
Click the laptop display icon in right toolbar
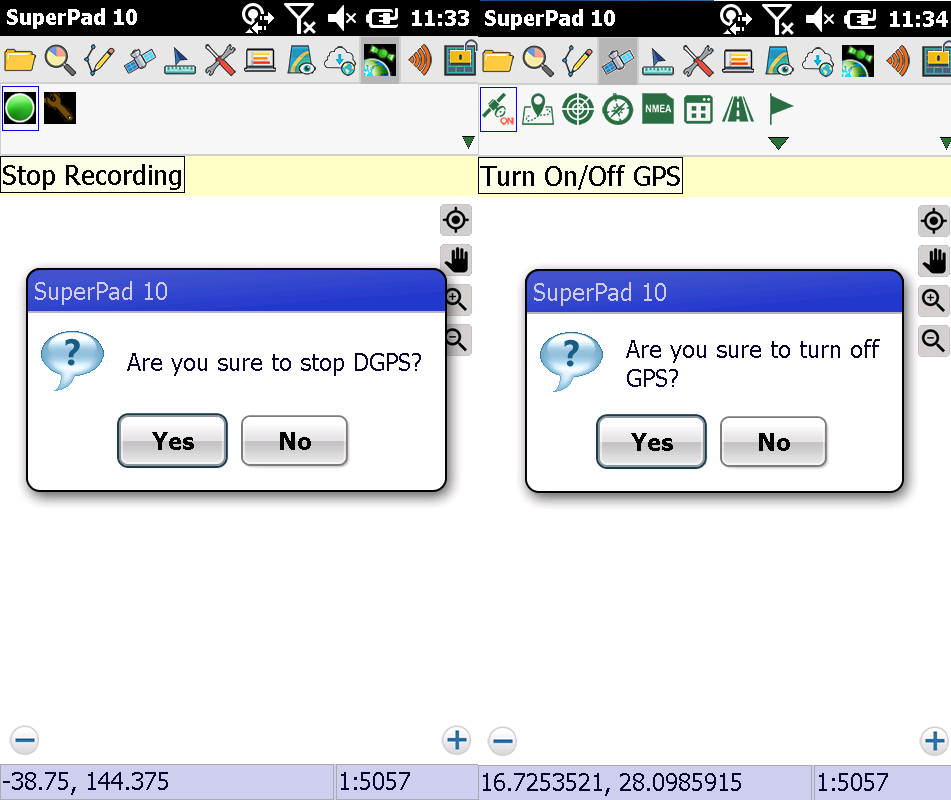pyautogui.click(x=738, y=62)
